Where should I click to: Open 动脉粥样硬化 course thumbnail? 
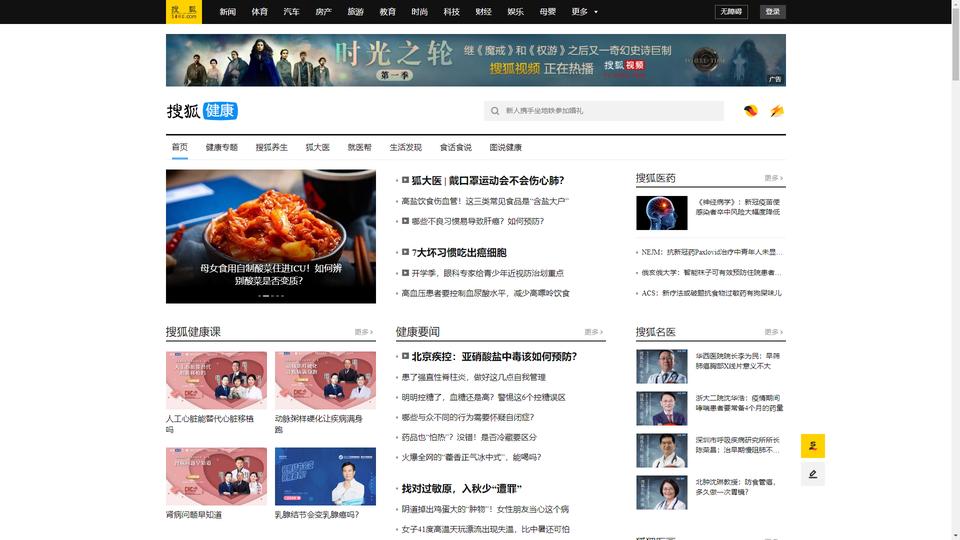(x=325, y=380)
